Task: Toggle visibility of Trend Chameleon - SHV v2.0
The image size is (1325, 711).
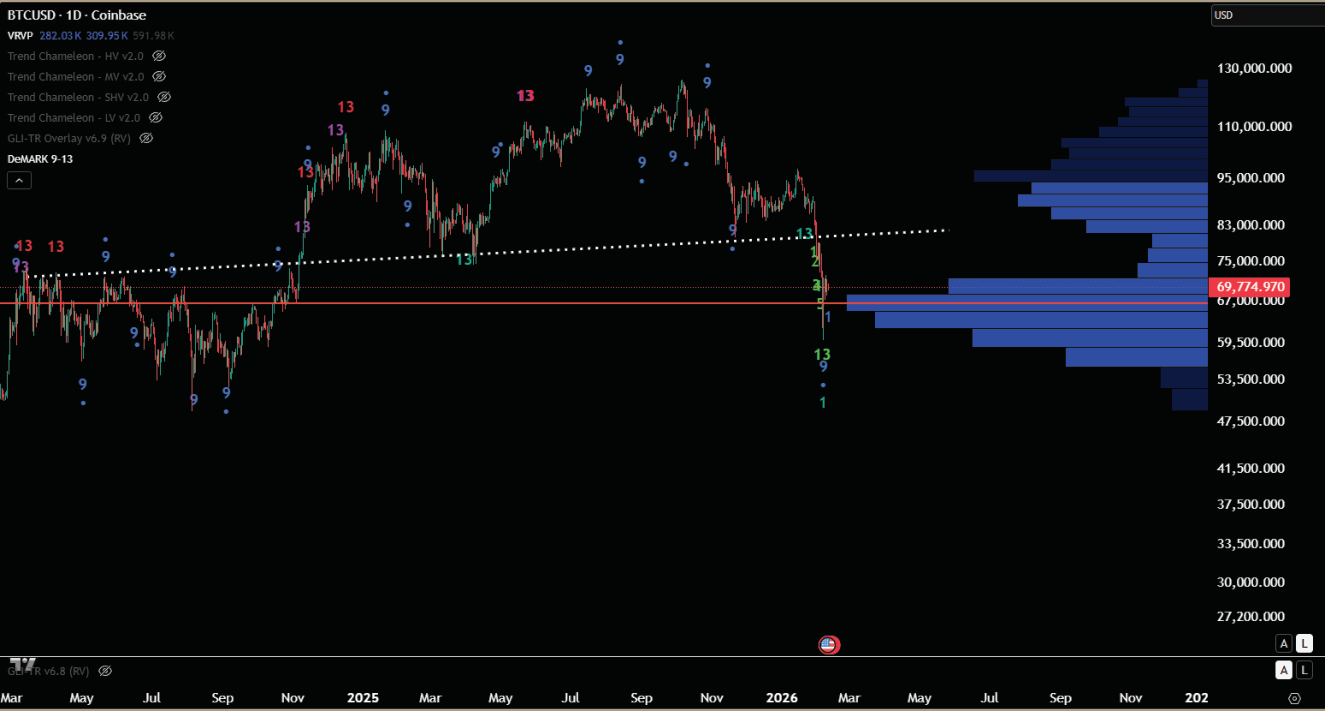Action: (x=164, y=97)
